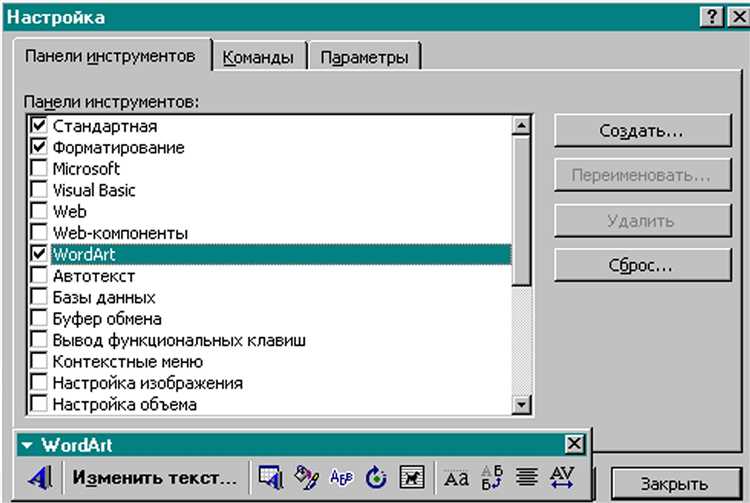The image size is (750, 503).
Task: Toggle WordArt Vertical Text icon
Action: click(492, 477)
